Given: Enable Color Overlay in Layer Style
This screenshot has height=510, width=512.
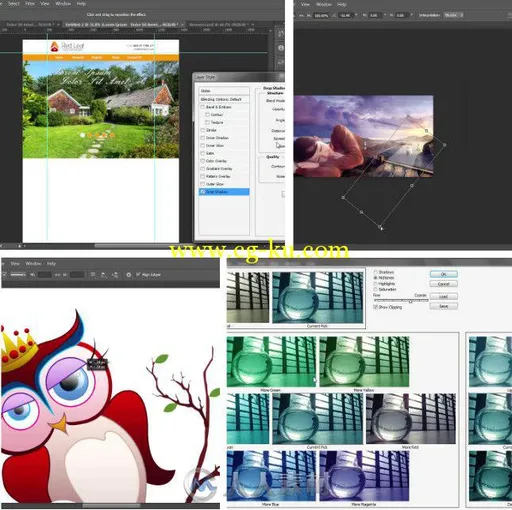Looking at the screenshot, I should pos(202,161).
